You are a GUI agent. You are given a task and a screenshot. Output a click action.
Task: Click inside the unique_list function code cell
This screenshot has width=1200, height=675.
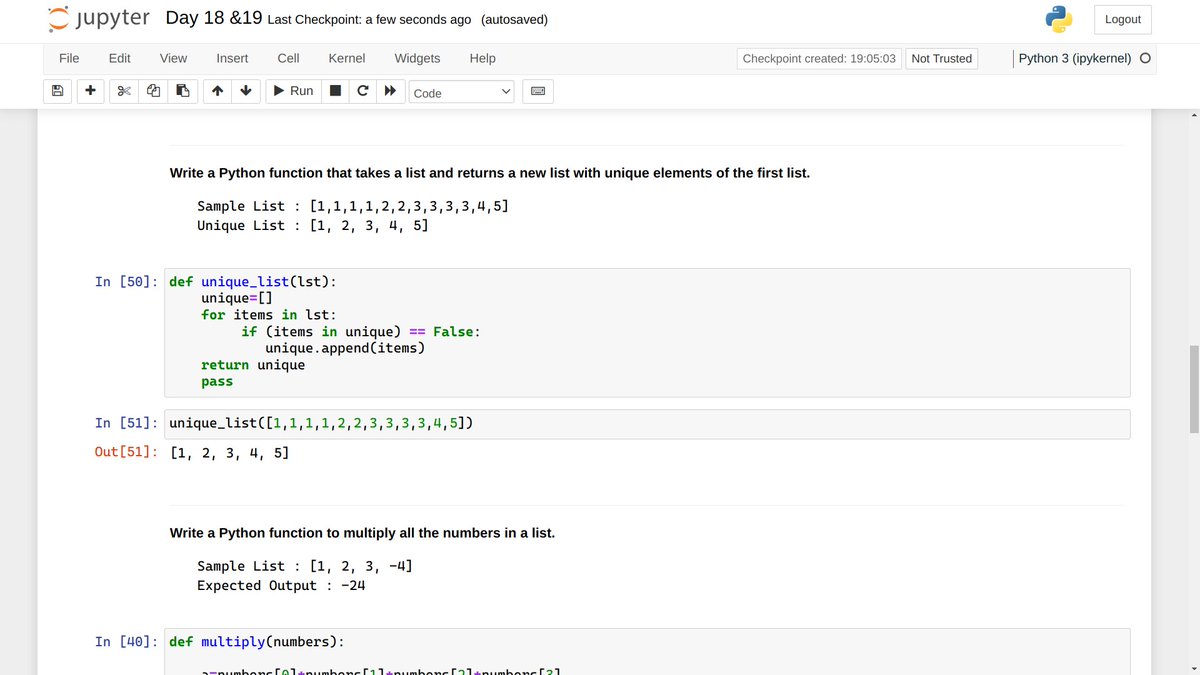(x=649, y=332)
